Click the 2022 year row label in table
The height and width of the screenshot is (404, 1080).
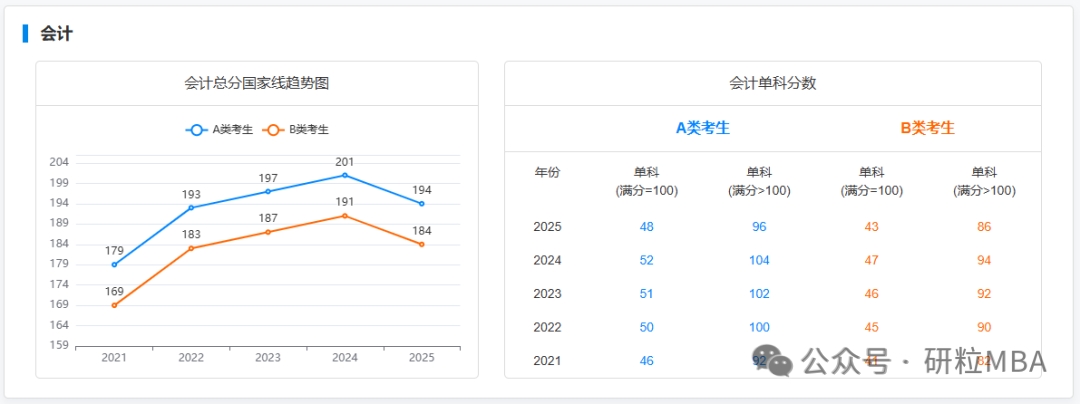pos(548,328)
